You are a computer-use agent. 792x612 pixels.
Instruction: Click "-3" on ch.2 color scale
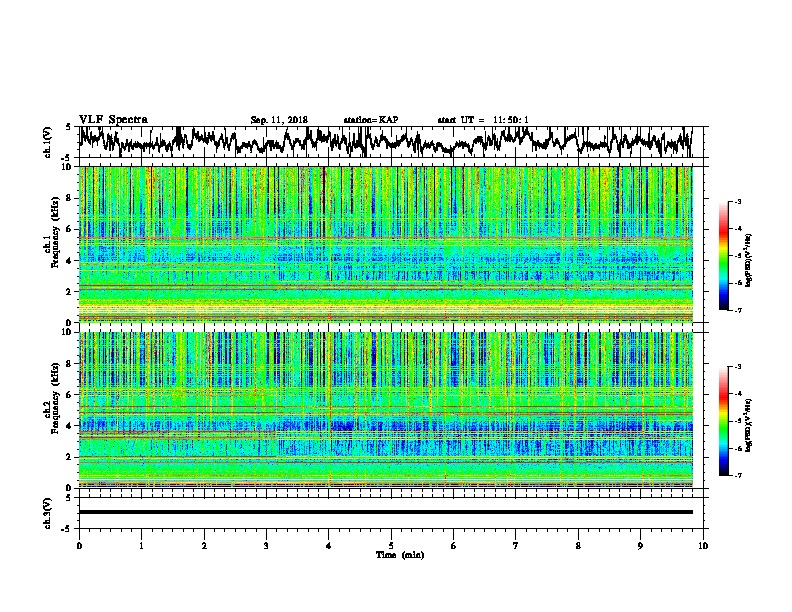(737, 367)
